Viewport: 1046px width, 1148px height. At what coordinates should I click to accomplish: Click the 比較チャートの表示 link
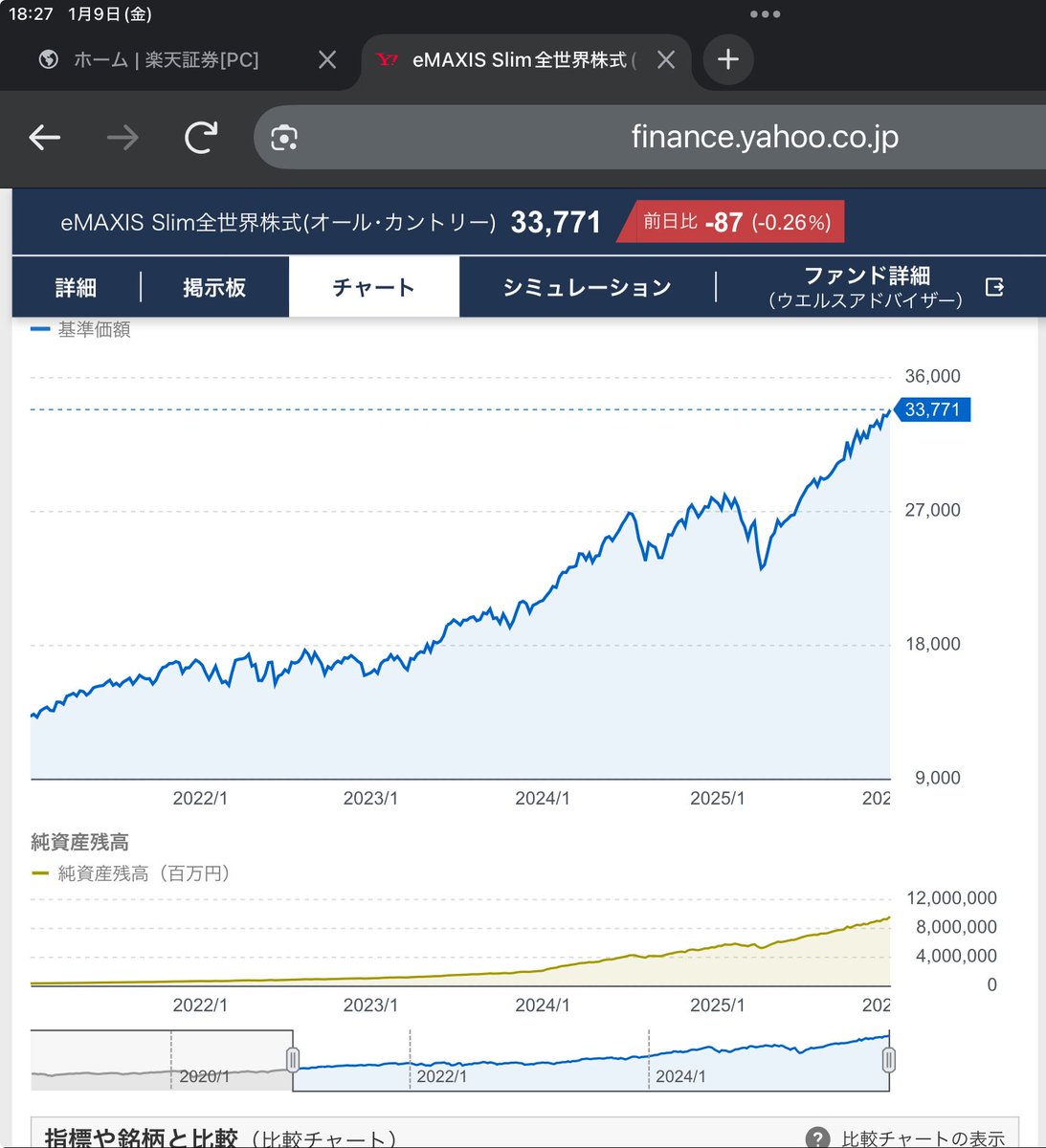coord(924,1138)
